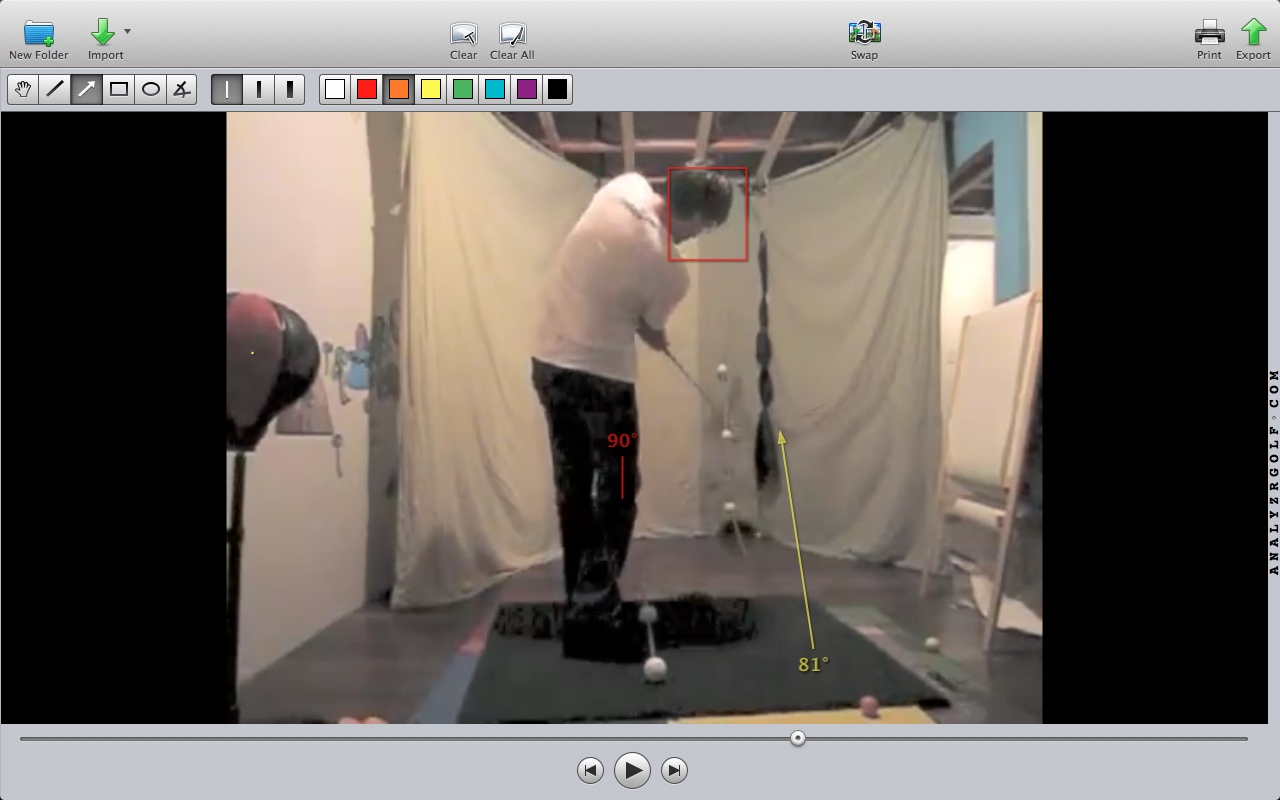Open the Import dropdown arrow
Screen dimensions: 1280x800
127,32
